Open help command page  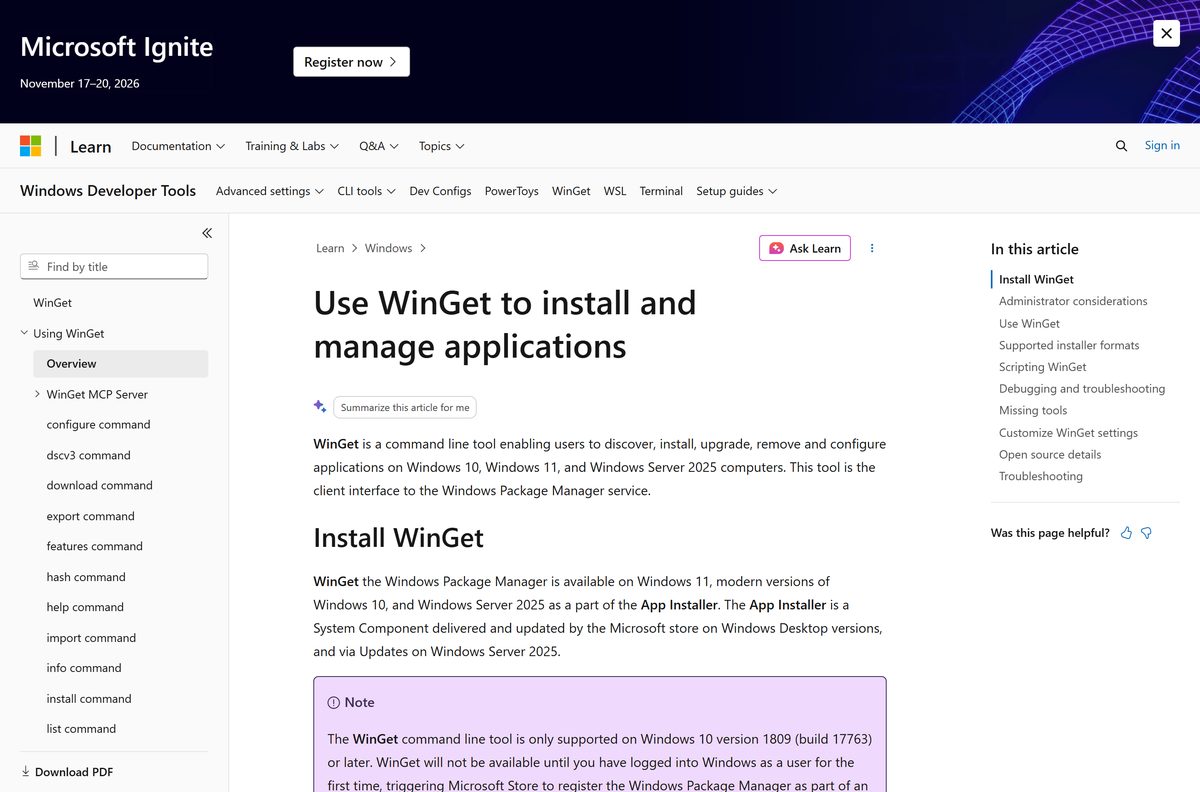click(85, 607)
